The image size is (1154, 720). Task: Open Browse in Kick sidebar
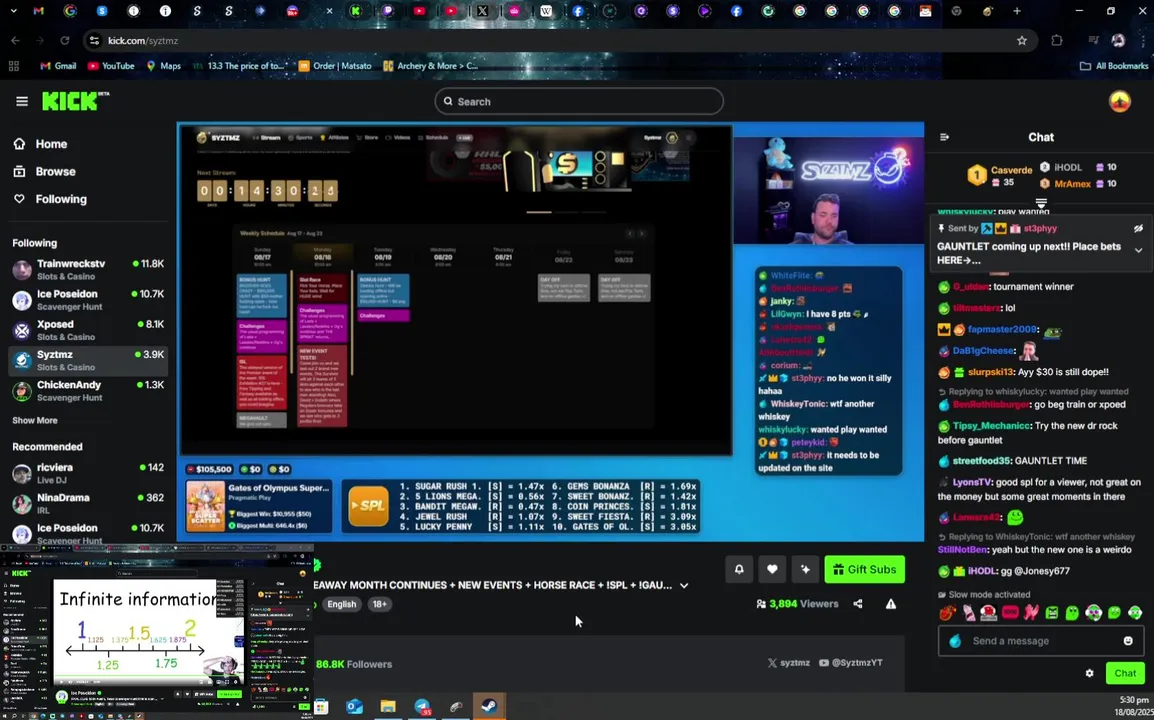pyautogui.click(x=55, y=172)
